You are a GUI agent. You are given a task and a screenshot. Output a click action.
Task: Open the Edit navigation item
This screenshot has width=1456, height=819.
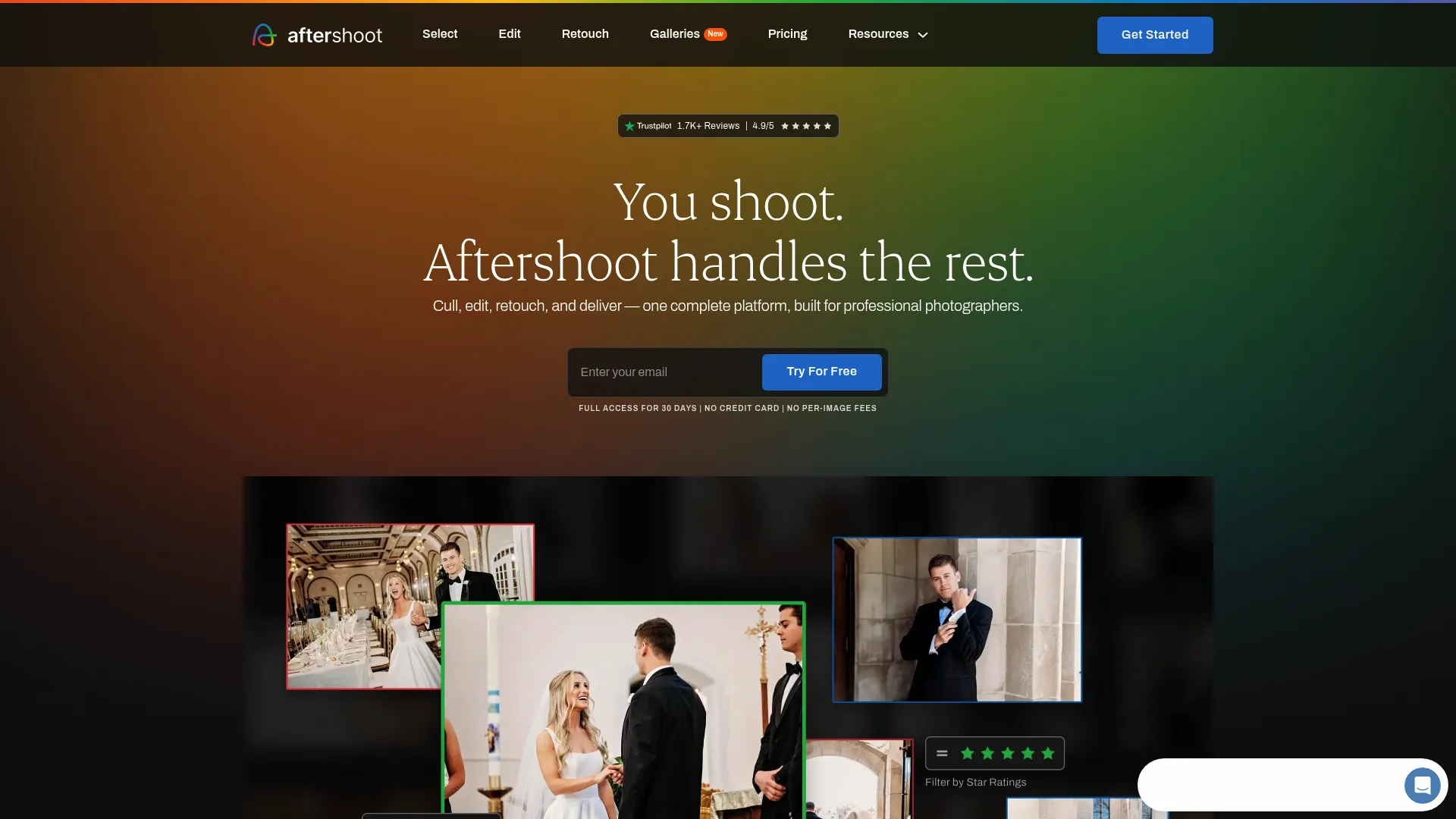click(x=510, y=34)
